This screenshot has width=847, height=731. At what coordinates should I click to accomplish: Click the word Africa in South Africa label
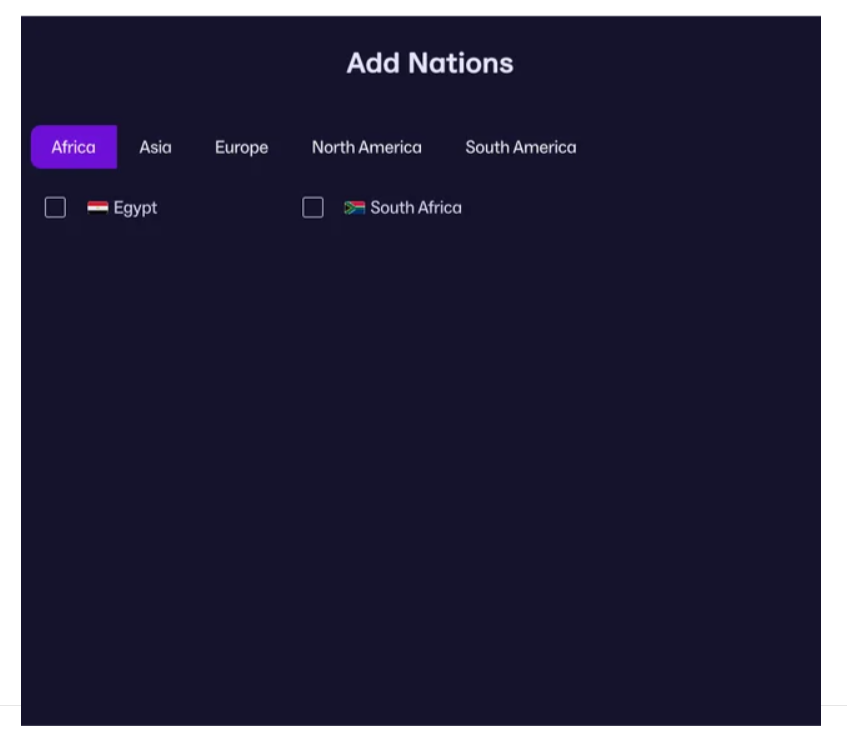click(439, 208)
